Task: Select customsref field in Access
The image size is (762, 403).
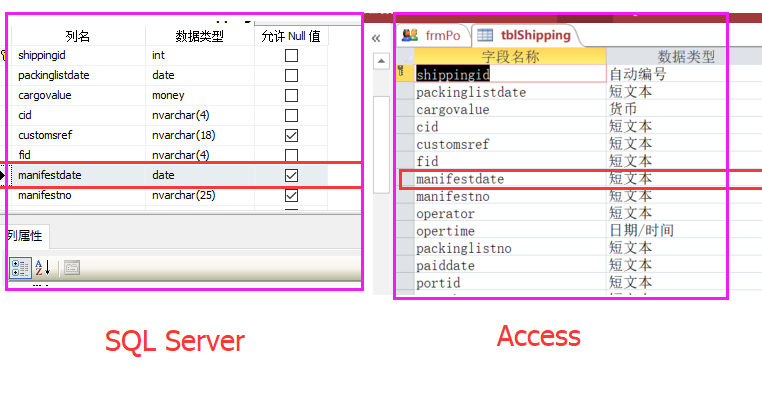Action: (453, 144)
